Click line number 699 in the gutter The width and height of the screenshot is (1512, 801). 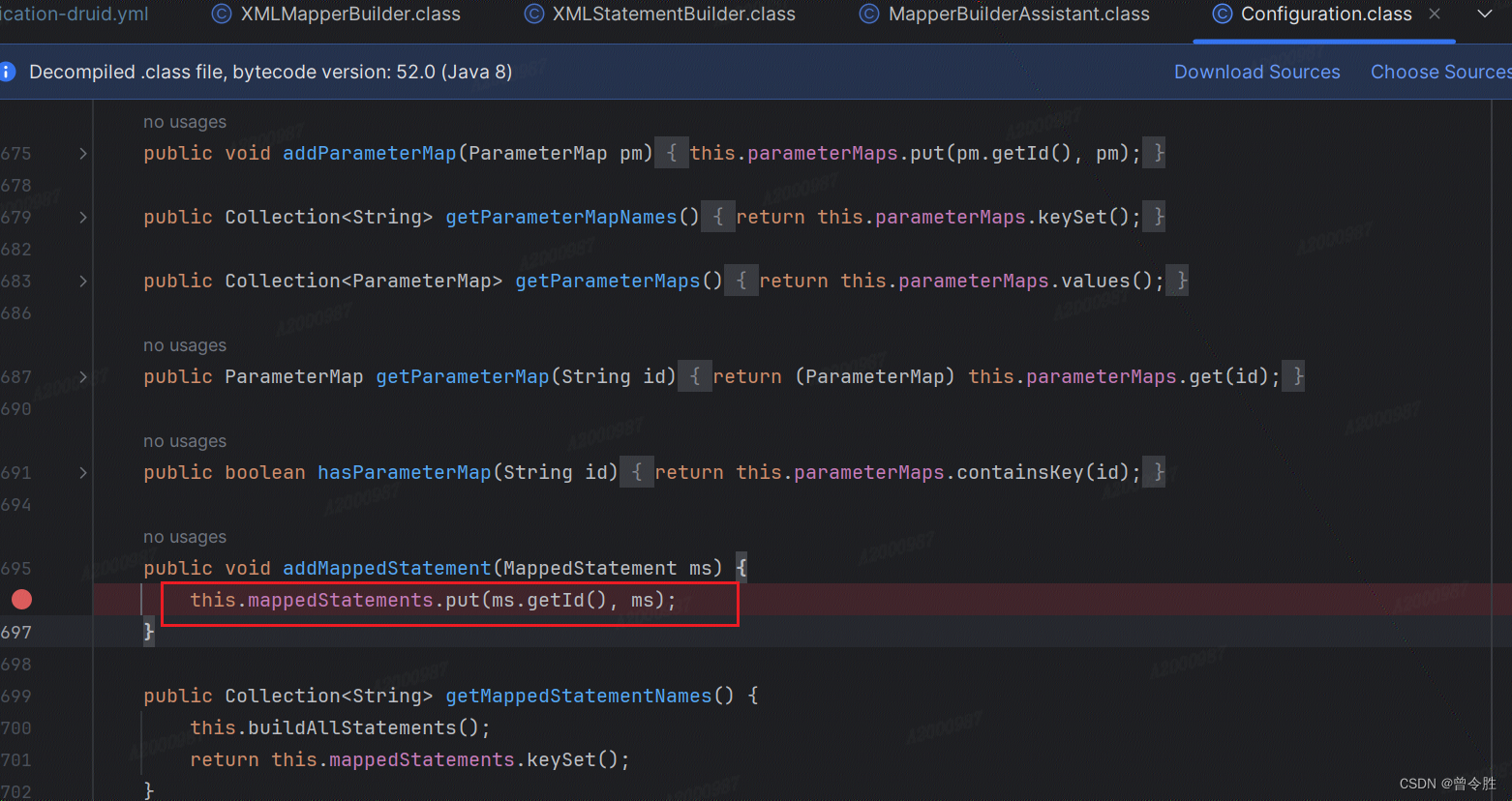(16, 697)
